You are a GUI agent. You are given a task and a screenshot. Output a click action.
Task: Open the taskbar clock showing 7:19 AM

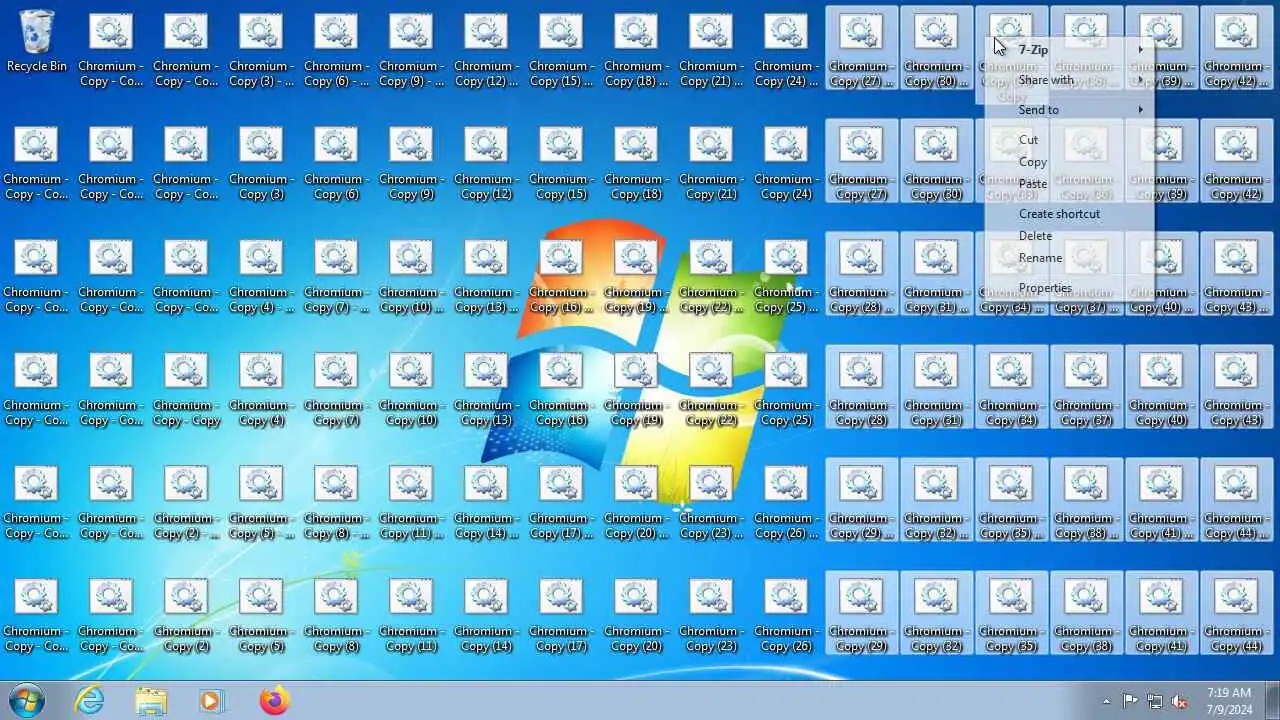1229,701
